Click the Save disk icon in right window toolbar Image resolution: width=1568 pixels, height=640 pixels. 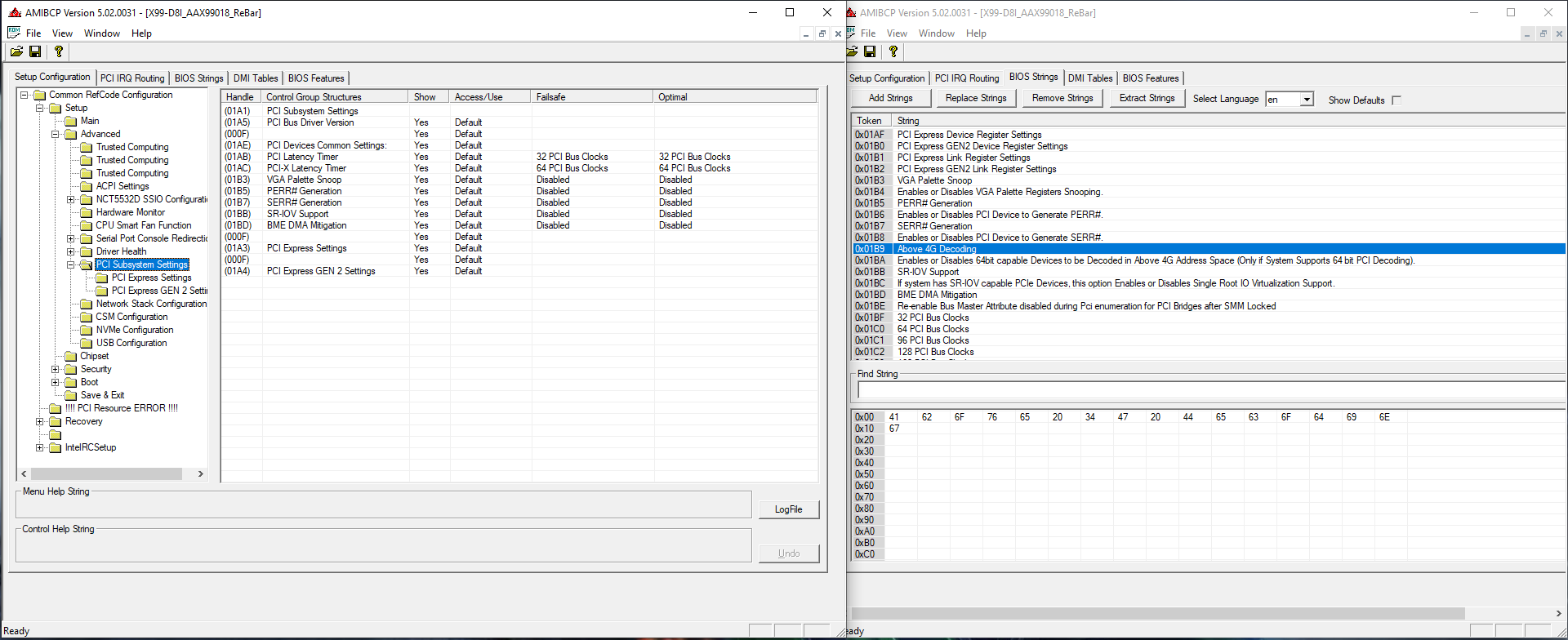coord(870,51)
